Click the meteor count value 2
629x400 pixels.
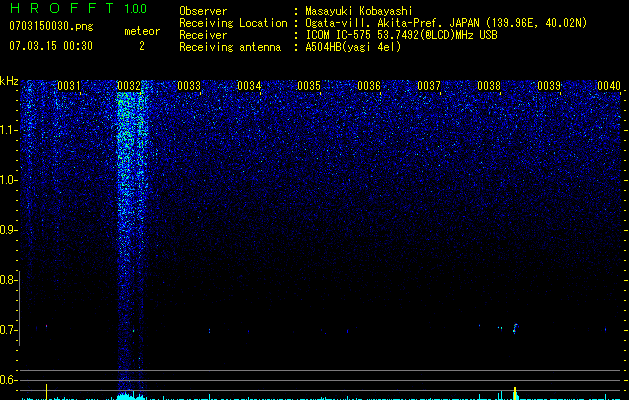click(142, 46)
